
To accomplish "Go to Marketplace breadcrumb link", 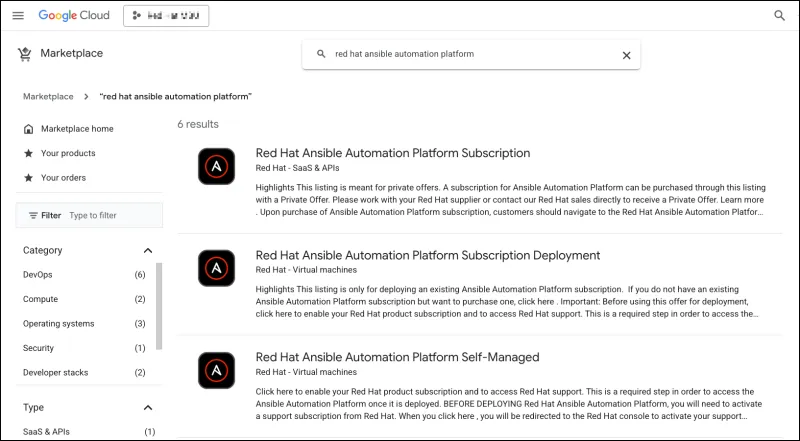I will click(48, 96).
